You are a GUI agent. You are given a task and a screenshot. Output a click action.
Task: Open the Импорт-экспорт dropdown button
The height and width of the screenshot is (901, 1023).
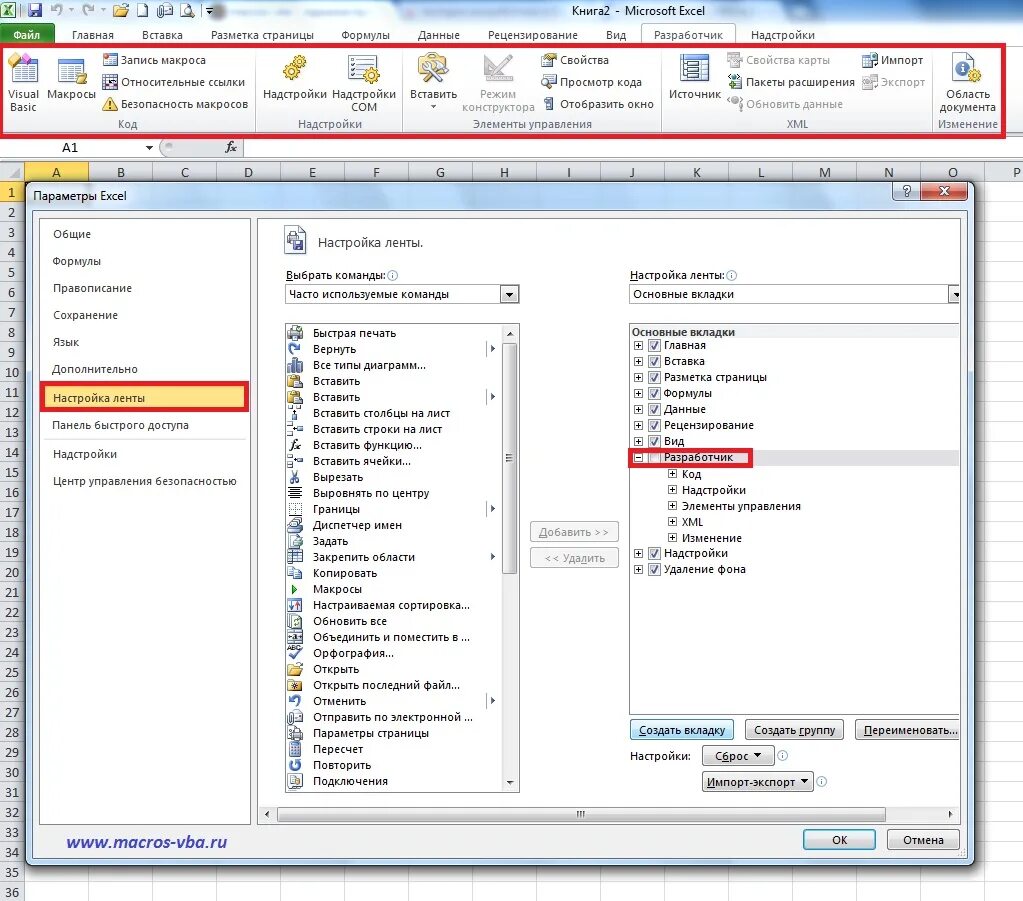tap(757, 782)
